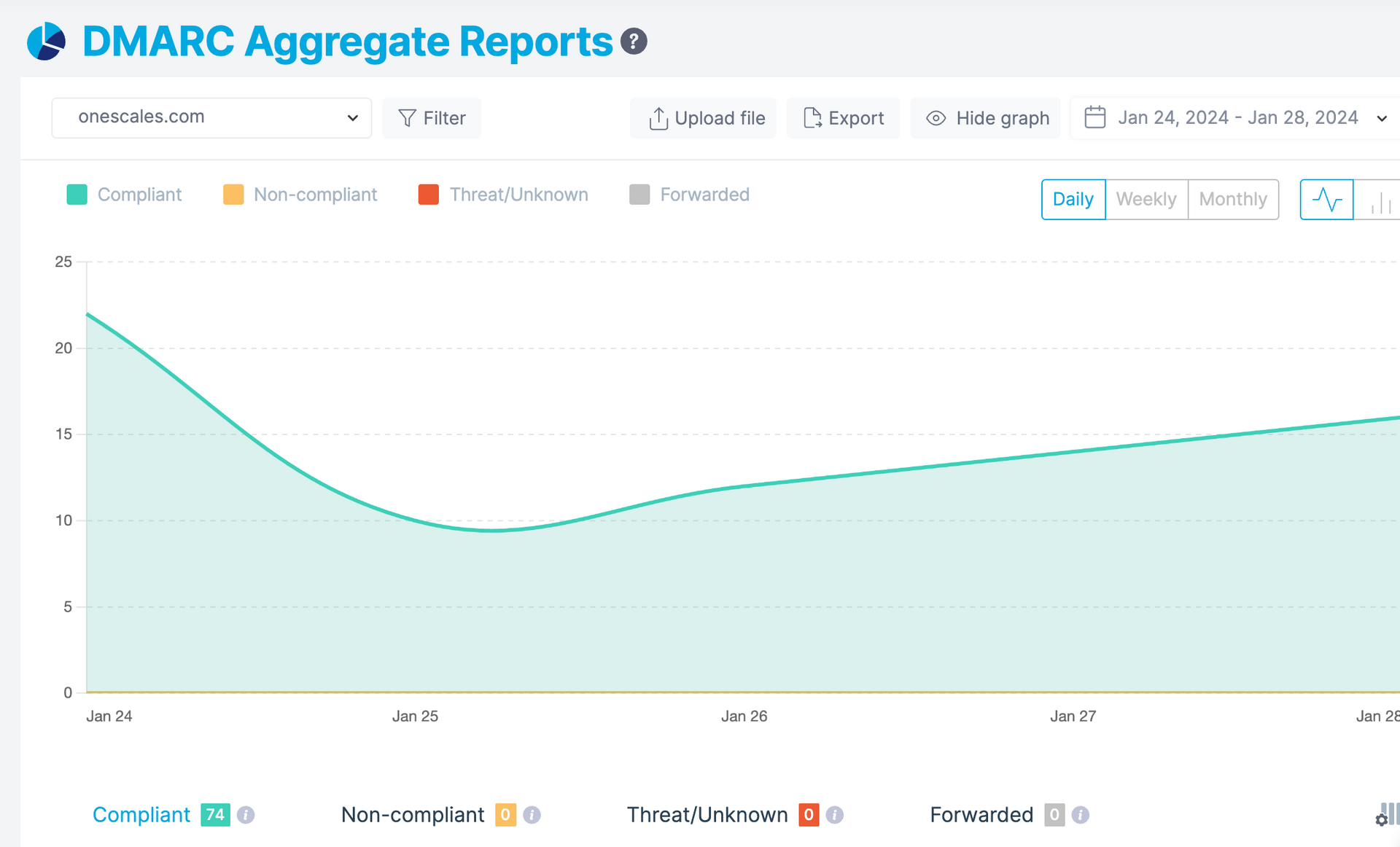The height and width of the screenshot is (847, 1400).
Task: Toggle Compliant series in chart legend
Action: pos(124,195)
